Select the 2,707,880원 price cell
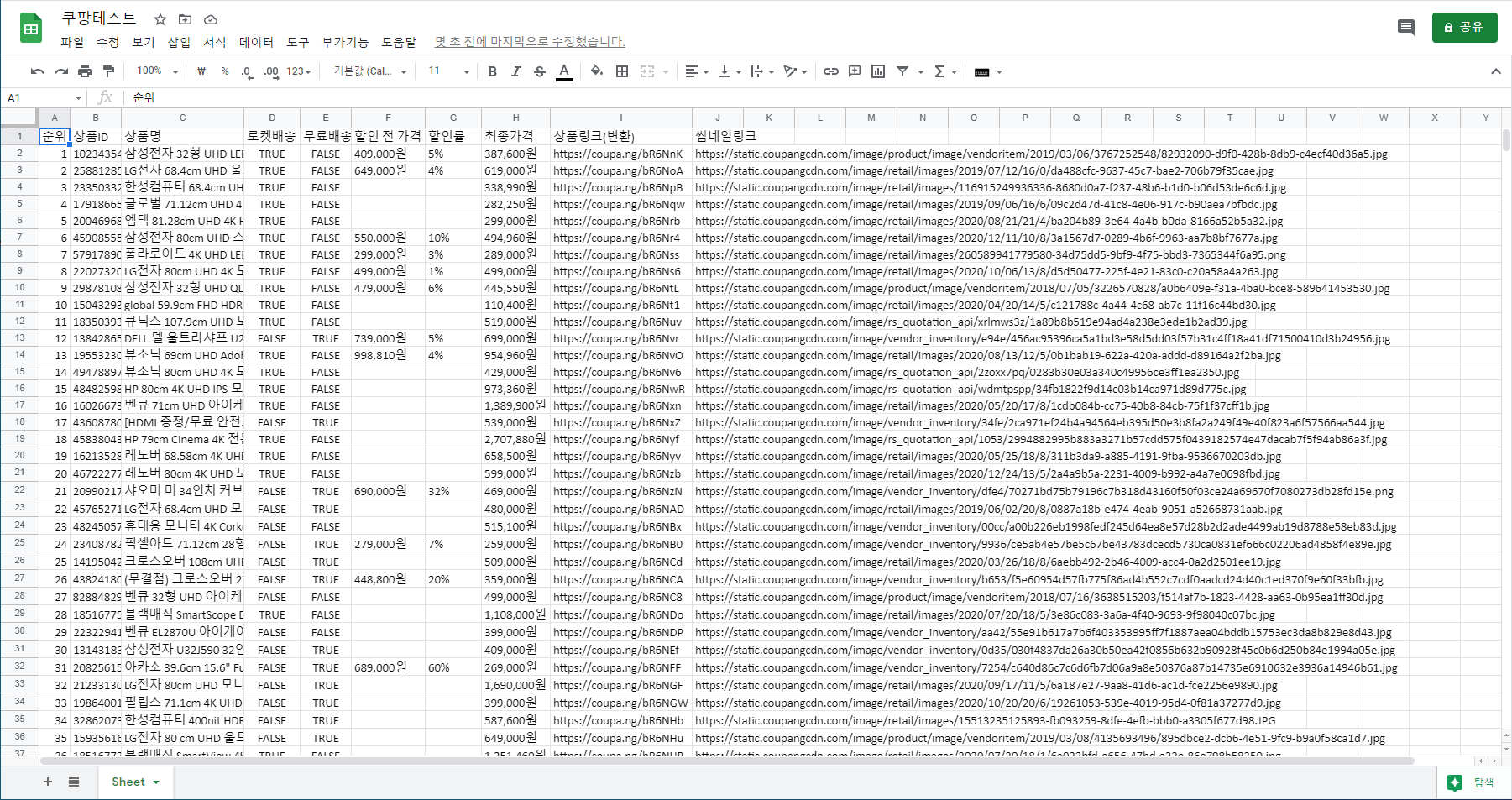Screen dimensions: 1512x800 point(515,439)
